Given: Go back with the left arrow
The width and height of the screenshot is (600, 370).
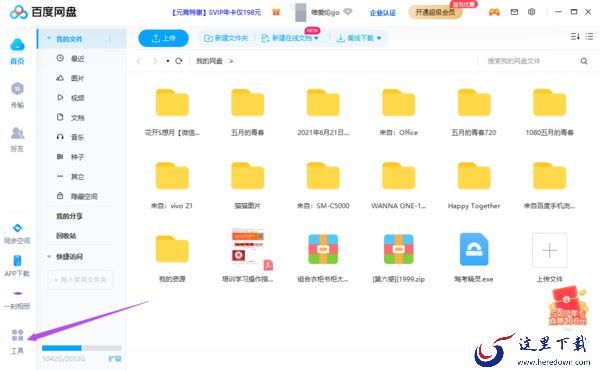Looking at the screenshot, I should pyautogui.click(x=139, y=61).
